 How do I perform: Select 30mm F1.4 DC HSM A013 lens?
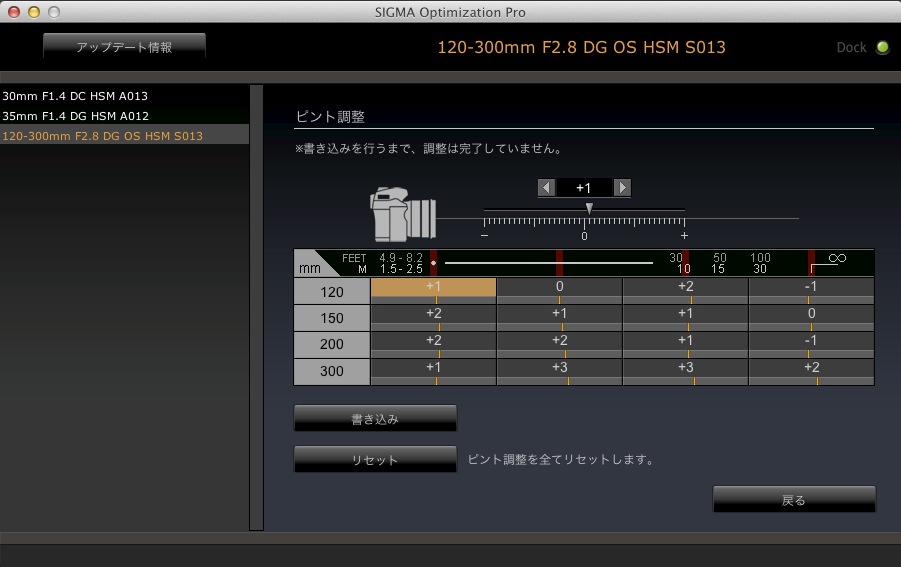(124, 96)
